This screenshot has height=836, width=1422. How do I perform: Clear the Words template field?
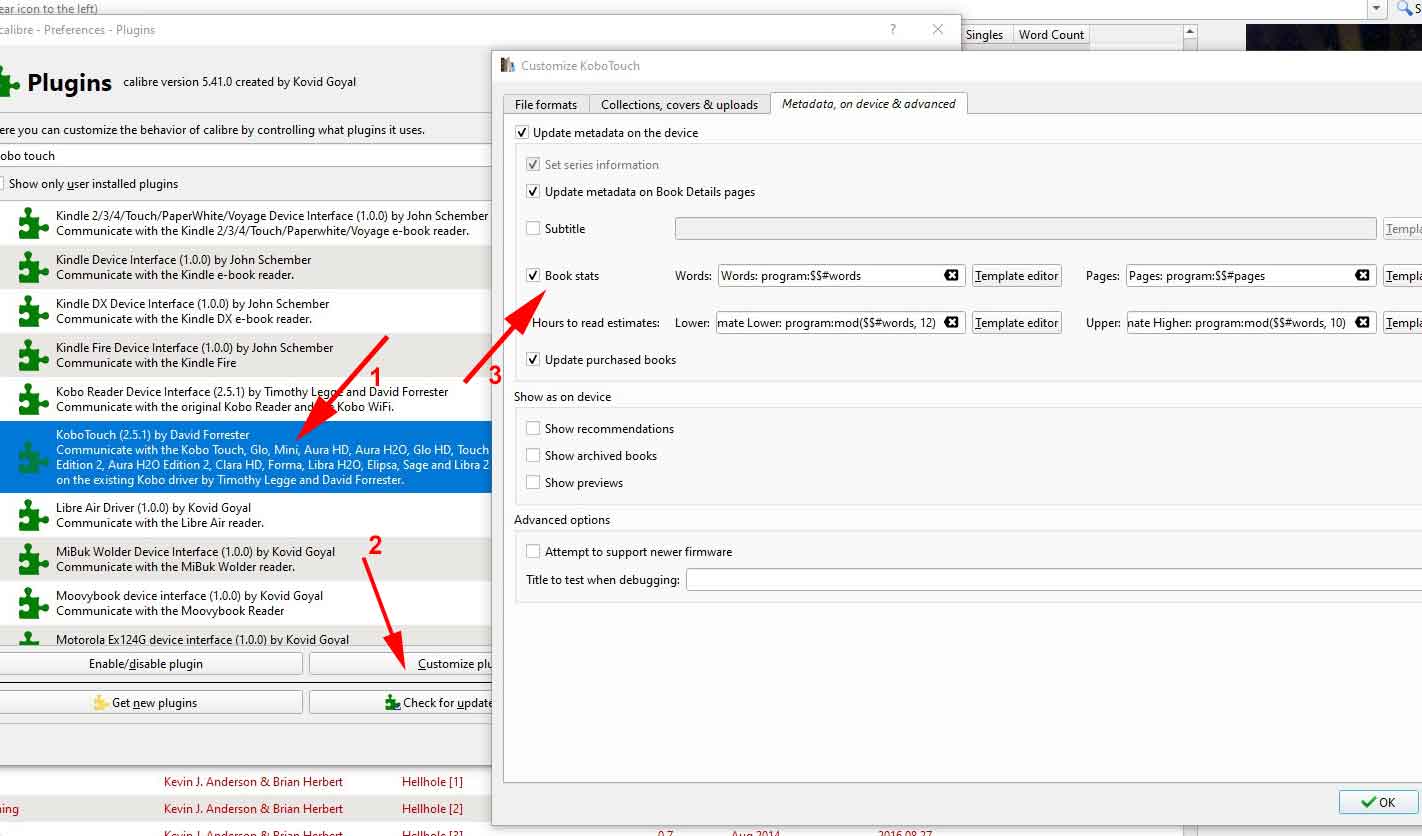coord(952,275)
